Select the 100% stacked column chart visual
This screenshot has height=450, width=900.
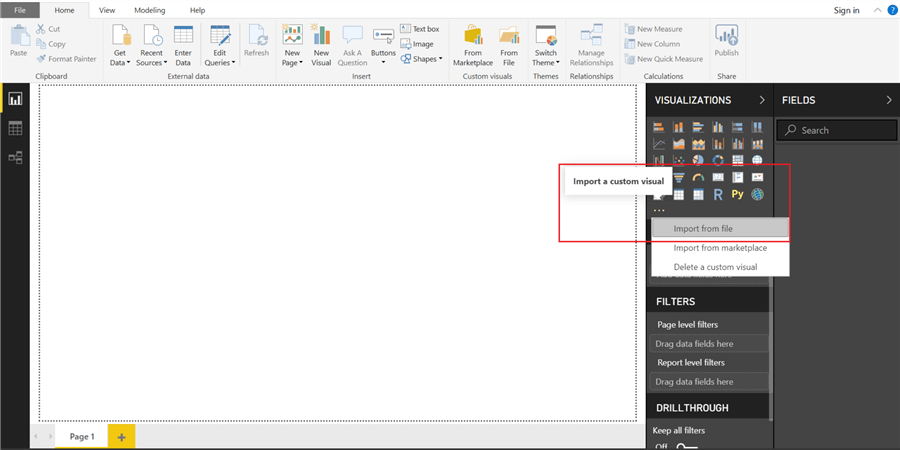click(x=757, y=127)
